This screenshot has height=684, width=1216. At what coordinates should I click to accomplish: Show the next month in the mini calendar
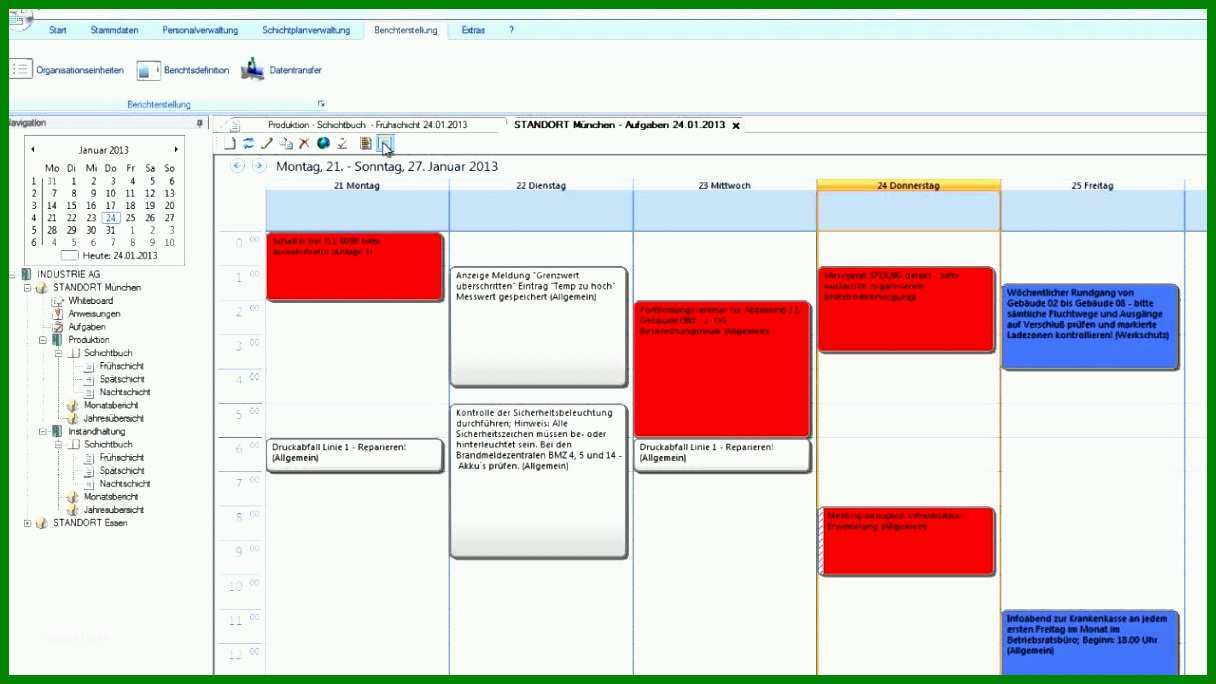[x=176, y=150]
